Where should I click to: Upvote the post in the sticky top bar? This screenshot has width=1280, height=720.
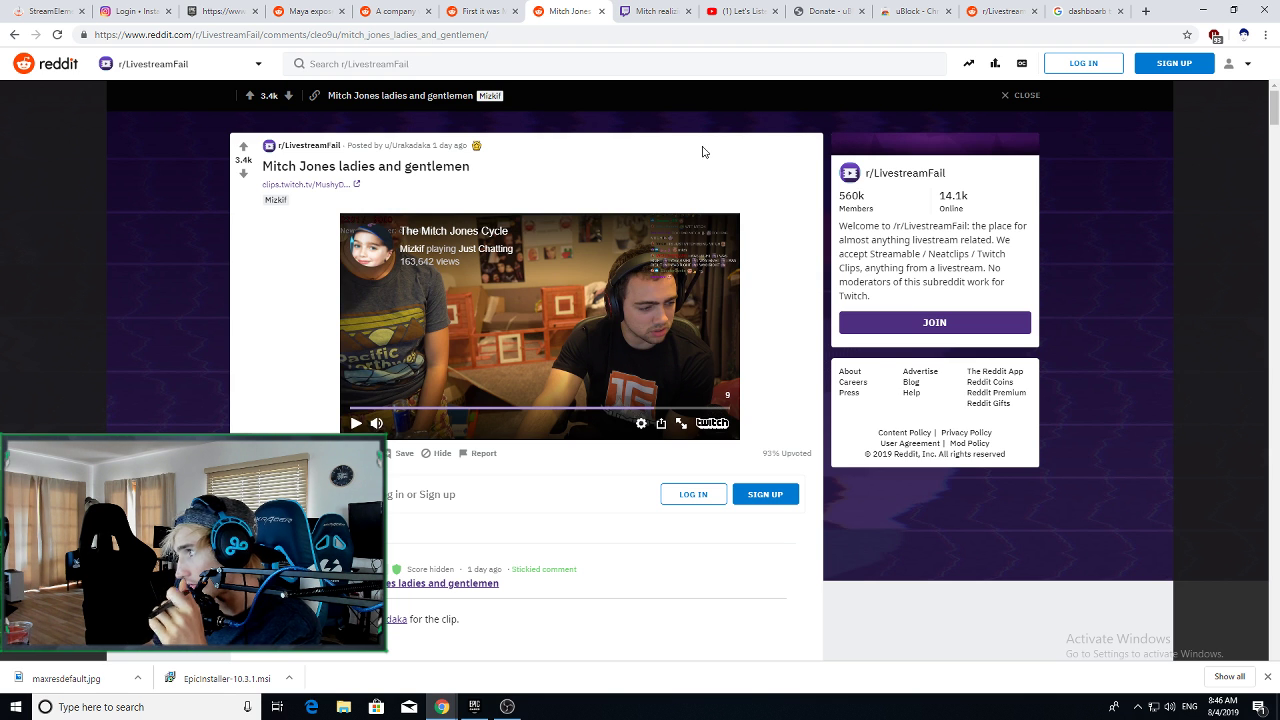(x=250, y=95)
